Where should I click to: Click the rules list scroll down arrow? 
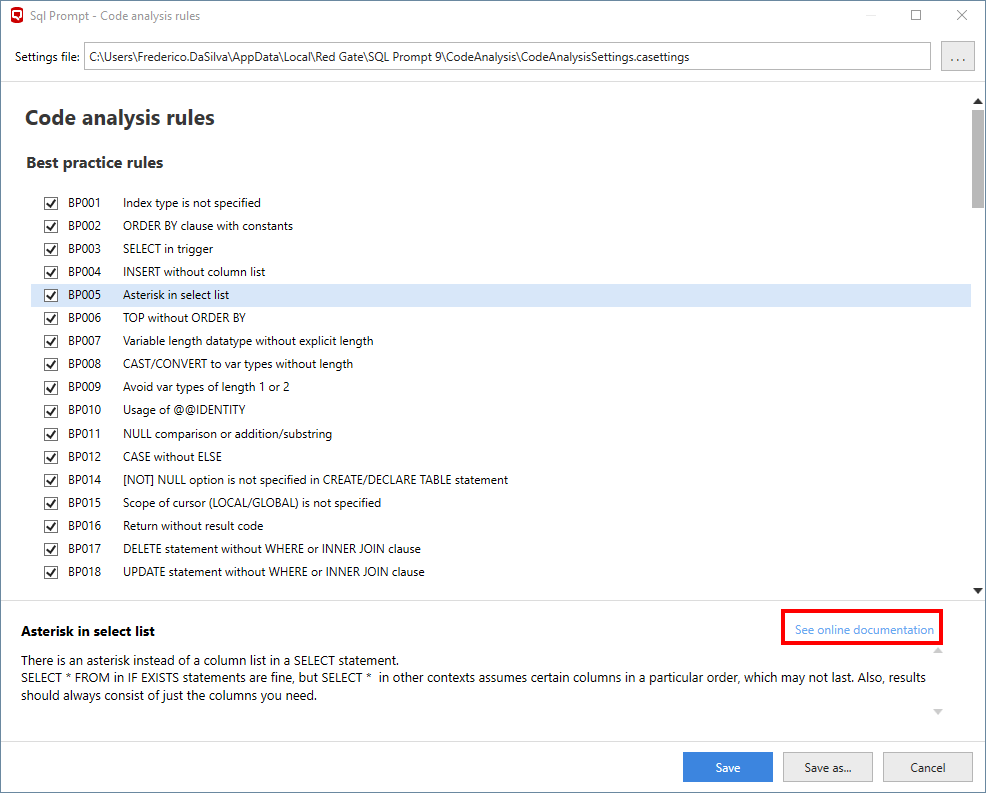977,591
